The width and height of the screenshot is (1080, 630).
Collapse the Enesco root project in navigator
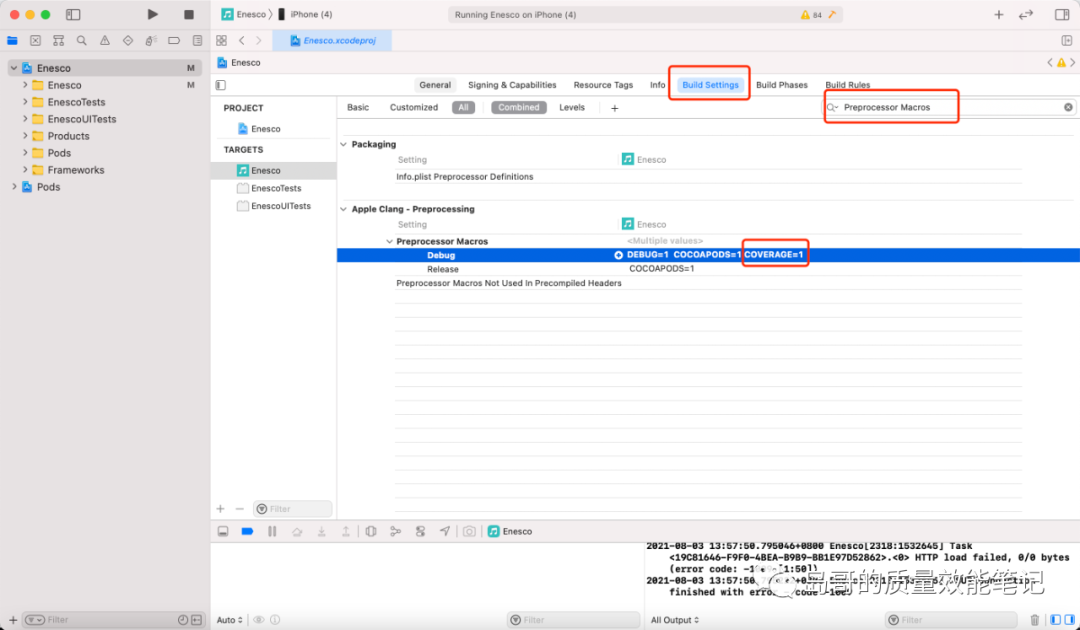[x=14, y=68]
